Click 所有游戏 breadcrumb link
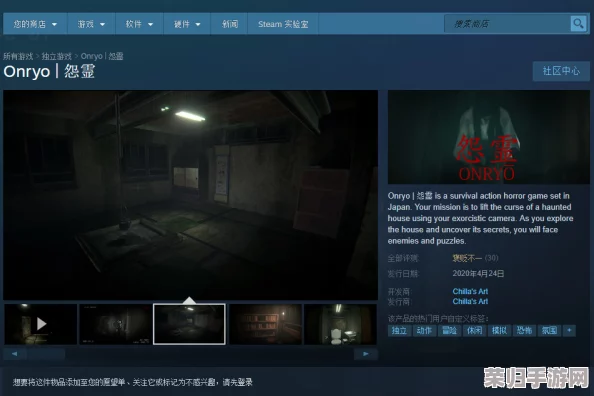Image resolution: width=594 pixels, height=396 pixels. tap(18, 56)
